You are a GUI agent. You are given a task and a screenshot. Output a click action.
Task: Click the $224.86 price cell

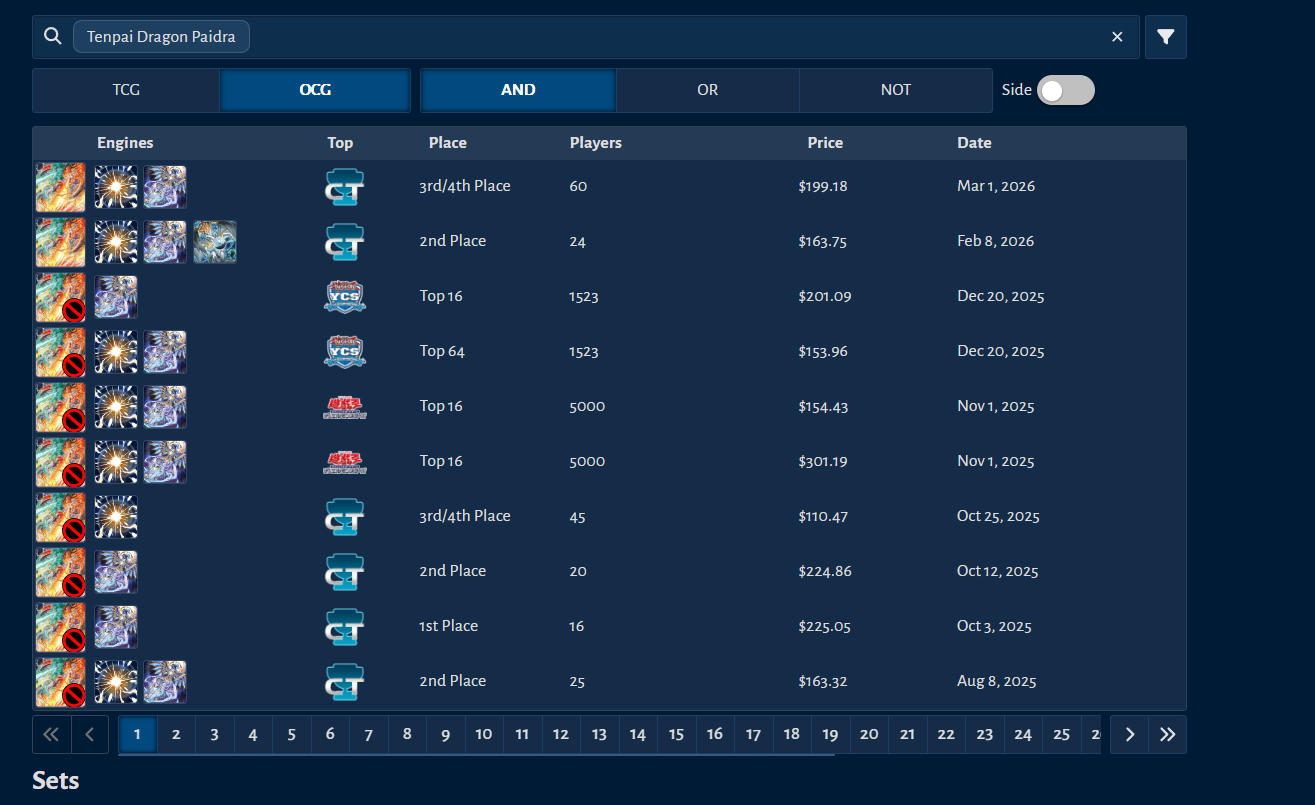[824, 572]
